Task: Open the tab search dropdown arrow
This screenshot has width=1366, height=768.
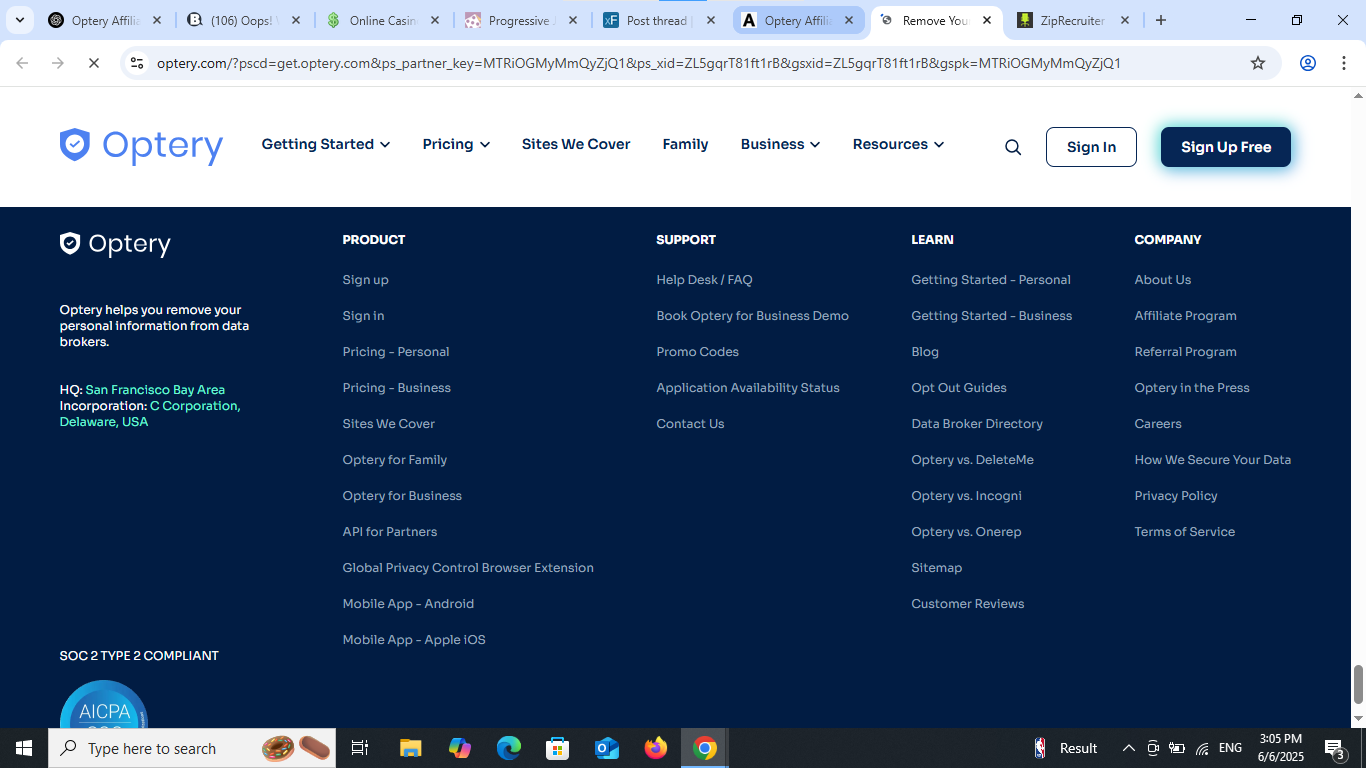Action: pyautogui.click(x=19, y=20)
